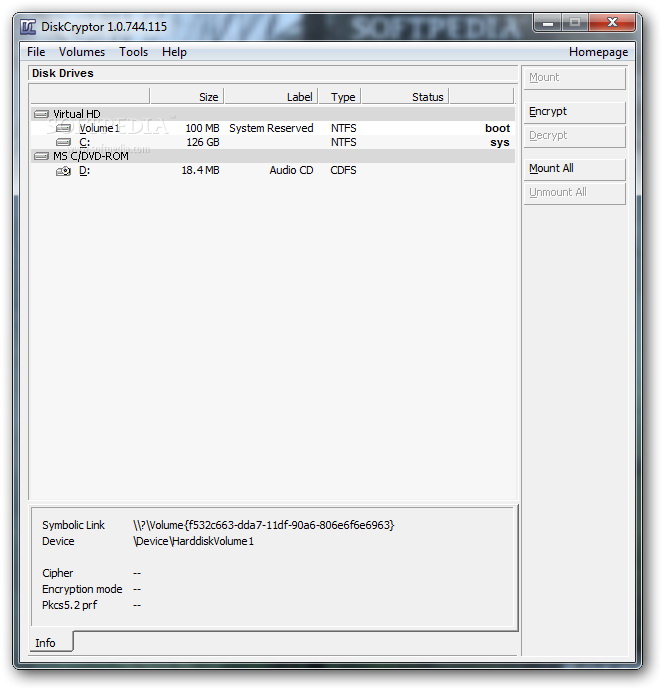Screen dimensions: 663x690
Task: Select the C: volume row
Action: pos(273,142)
